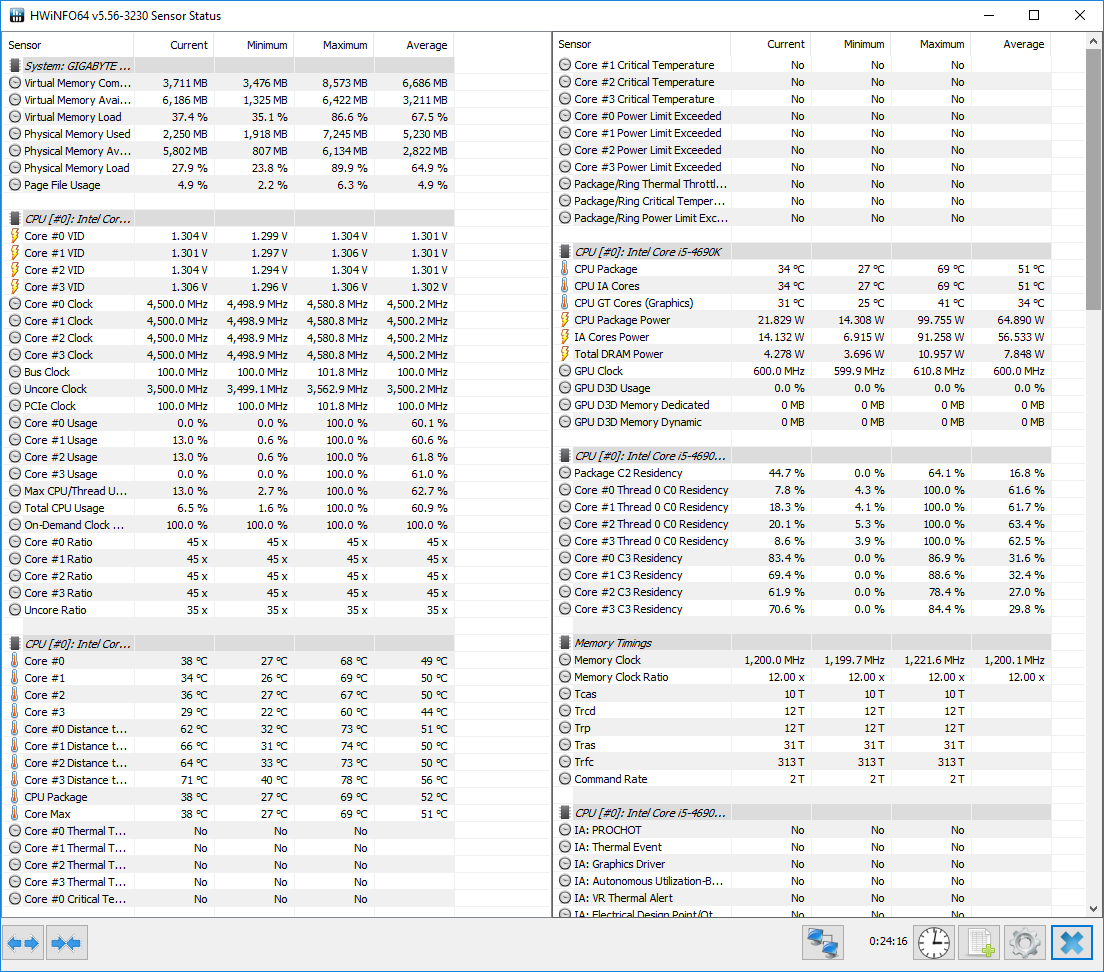This screenshot has width=1104, height=972.
Task: Click the thermometer icon next to CPU IA Cores
Action: (x=565, y=286)
